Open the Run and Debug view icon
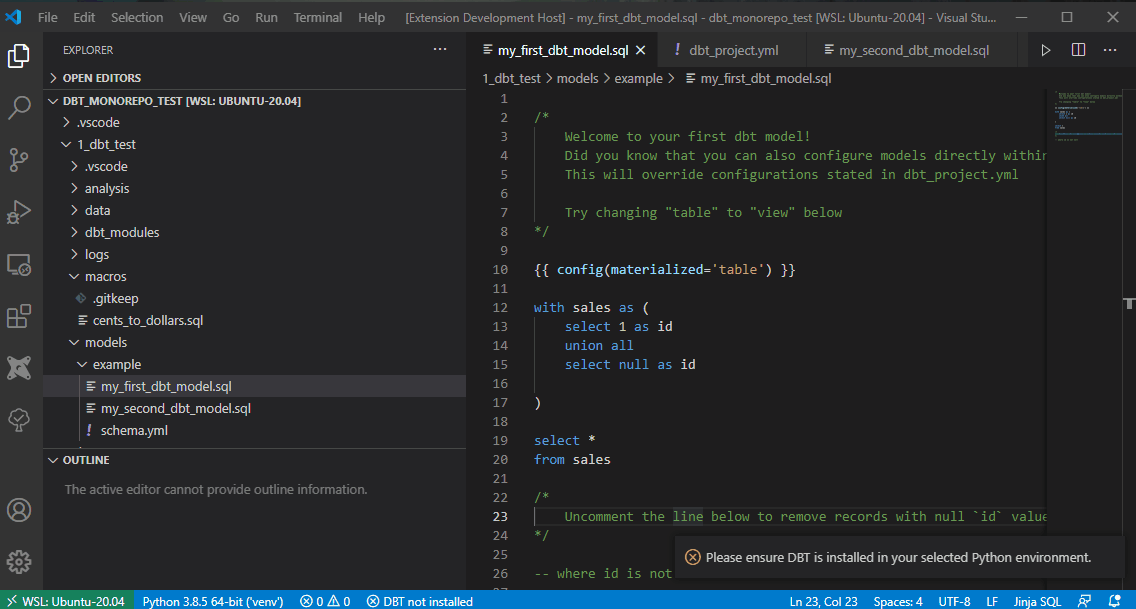The image size is (1136, 609). (x=19, y=212)
